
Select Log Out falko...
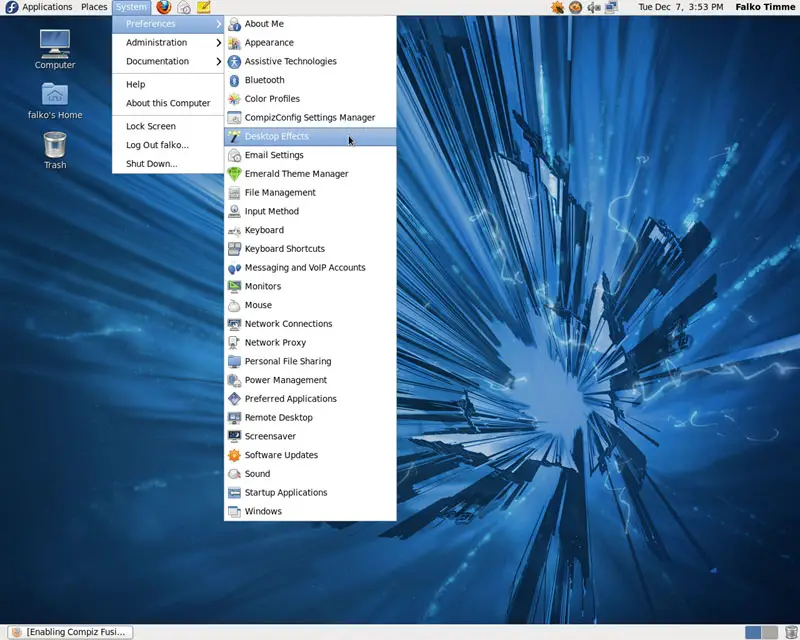tap(168, 145)
